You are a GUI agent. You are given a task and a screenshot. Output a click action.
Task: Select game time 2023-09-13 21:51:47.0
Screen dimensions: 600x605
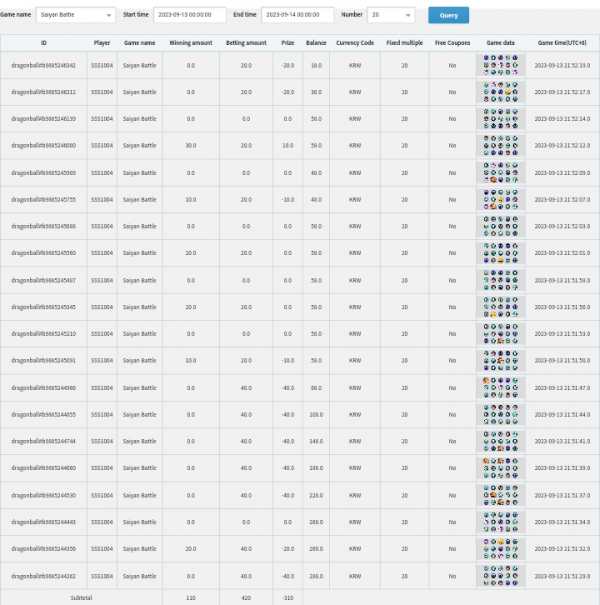pyautogui.click(x=562, y=388)
